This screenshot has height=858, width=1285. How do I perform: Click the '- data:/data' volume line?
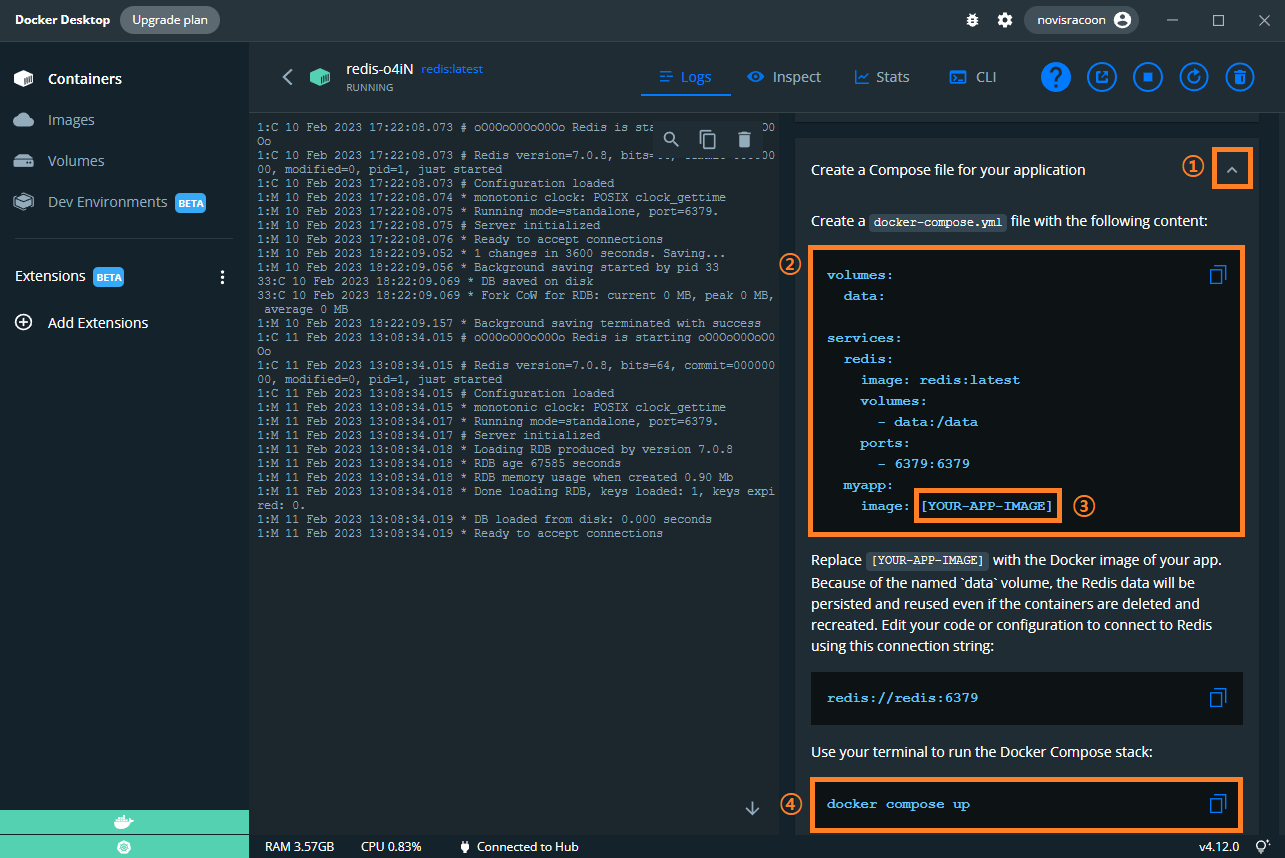[927, 422]
